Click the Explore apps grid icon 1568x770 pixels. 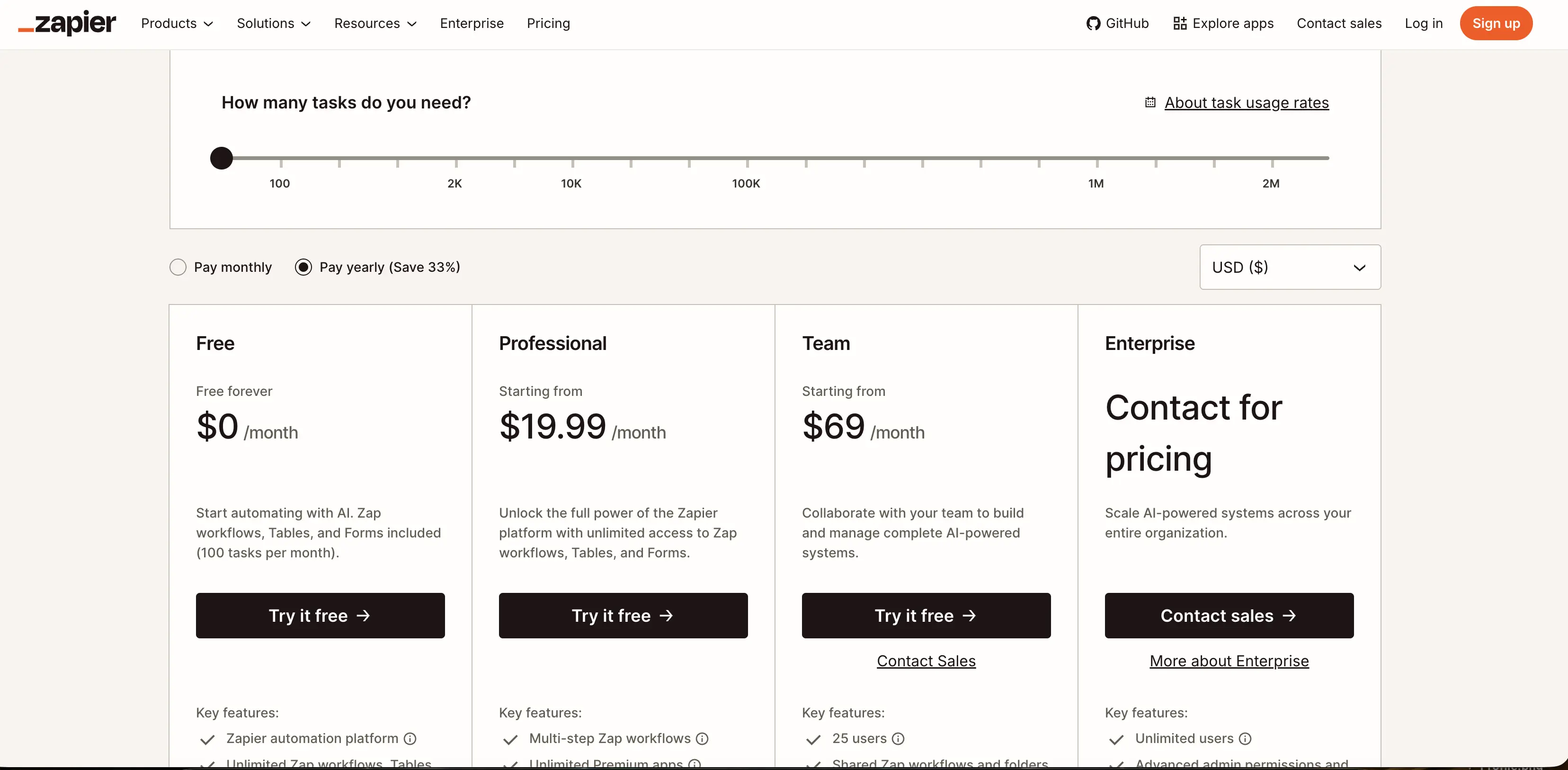(1180, 23)
